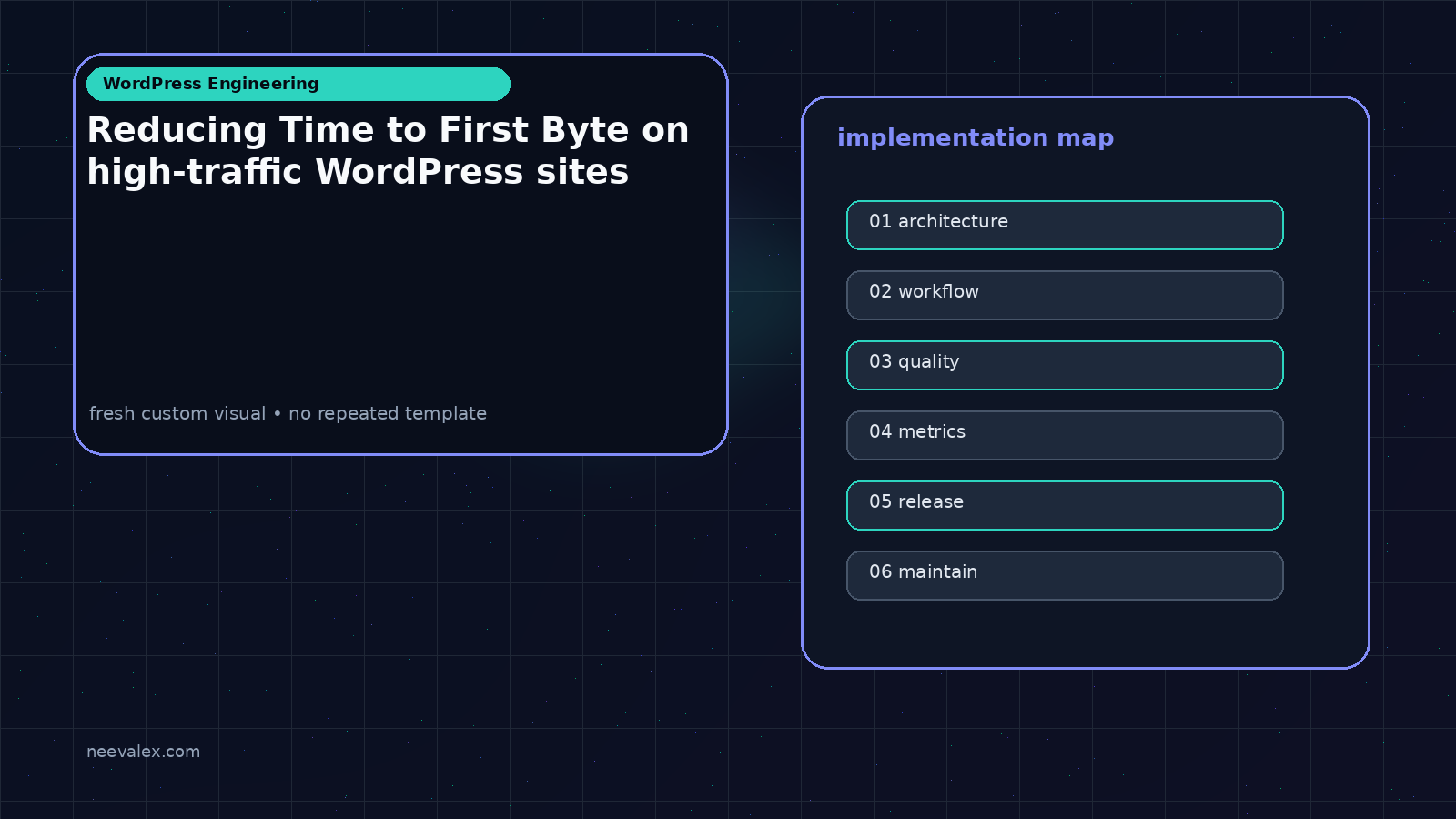Click the fresh custom visual subtitle text

(288, 413)
